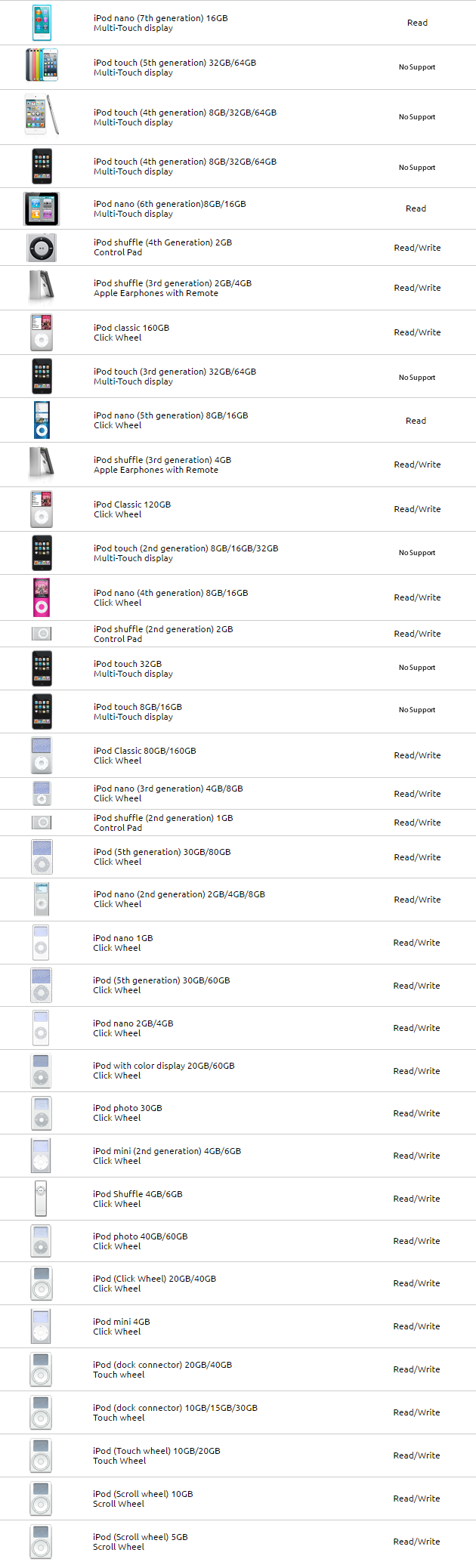Select the "iPod (Scroll wheel) 5GB" title
476x1568 pixels.
pos(141,1537)
